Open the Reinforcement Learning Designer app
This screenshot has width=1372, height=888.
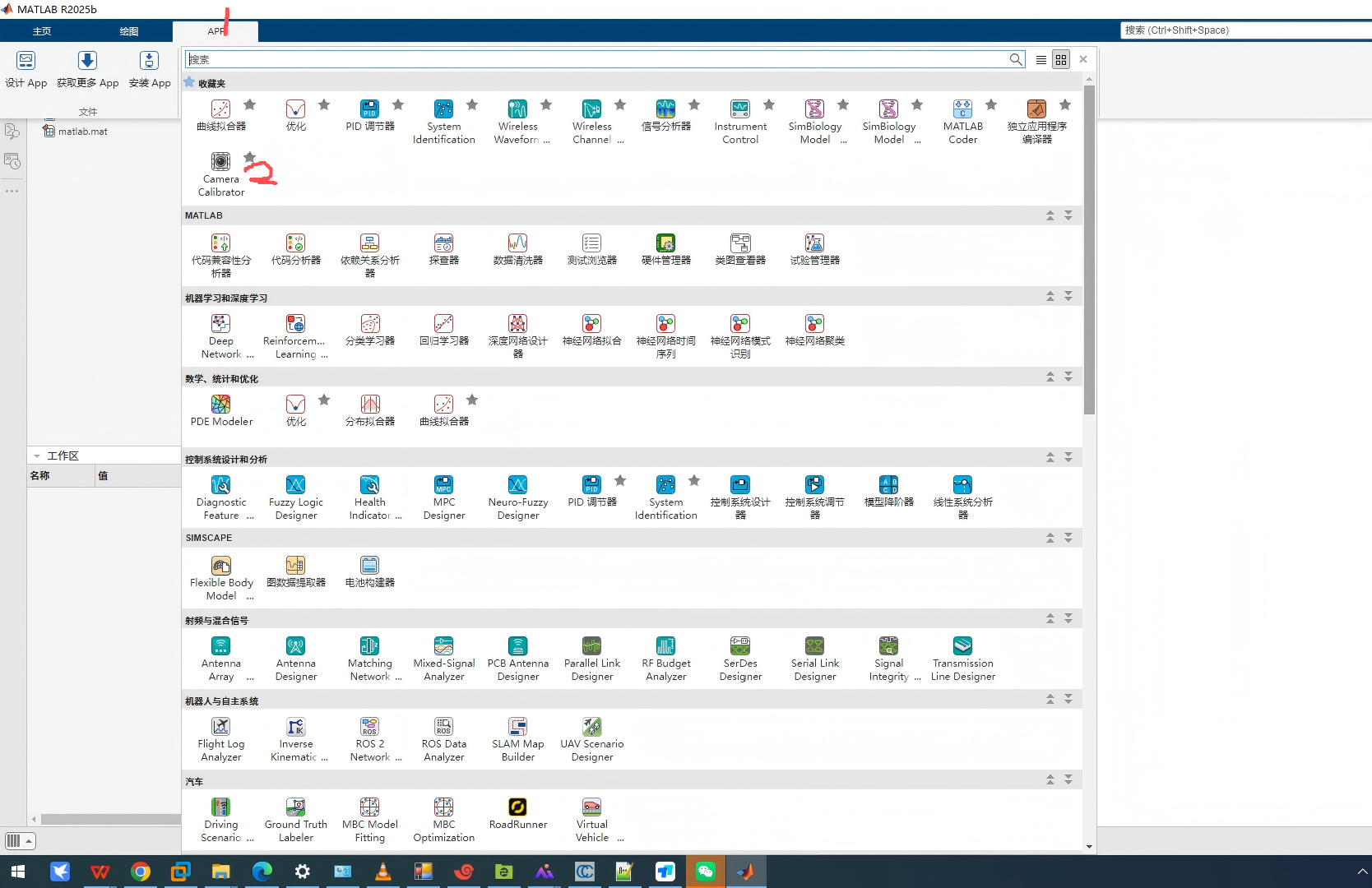tap(295, 335)
